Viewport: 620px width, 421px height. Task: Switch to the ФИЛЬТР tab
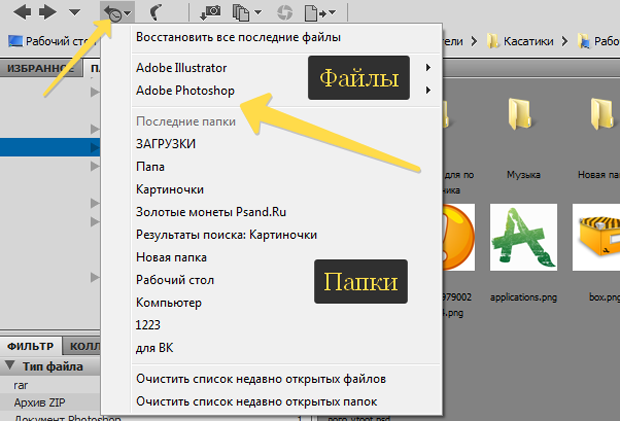pos(30,346)
